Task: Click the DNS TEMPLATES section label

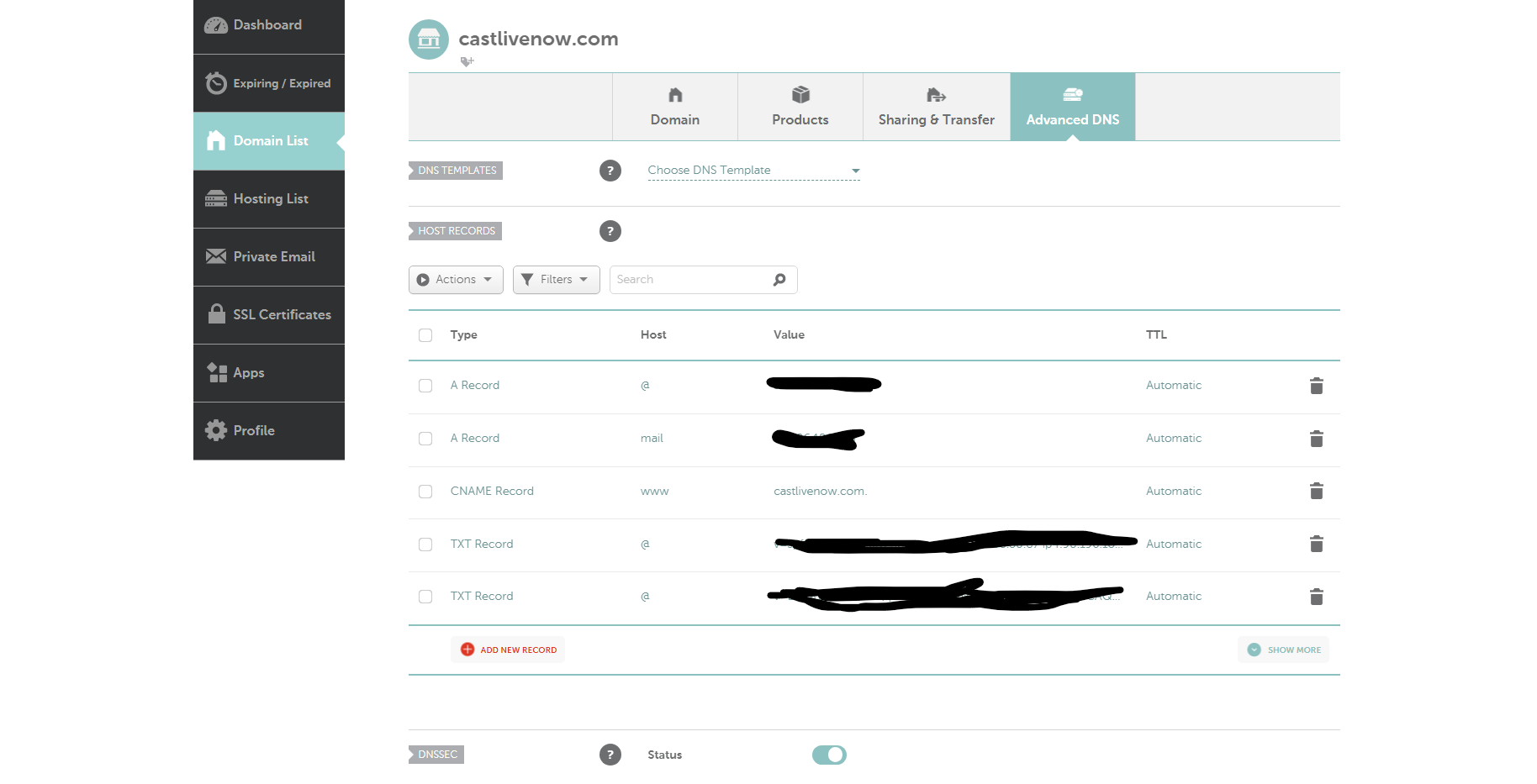Action: tap(456, 171)
